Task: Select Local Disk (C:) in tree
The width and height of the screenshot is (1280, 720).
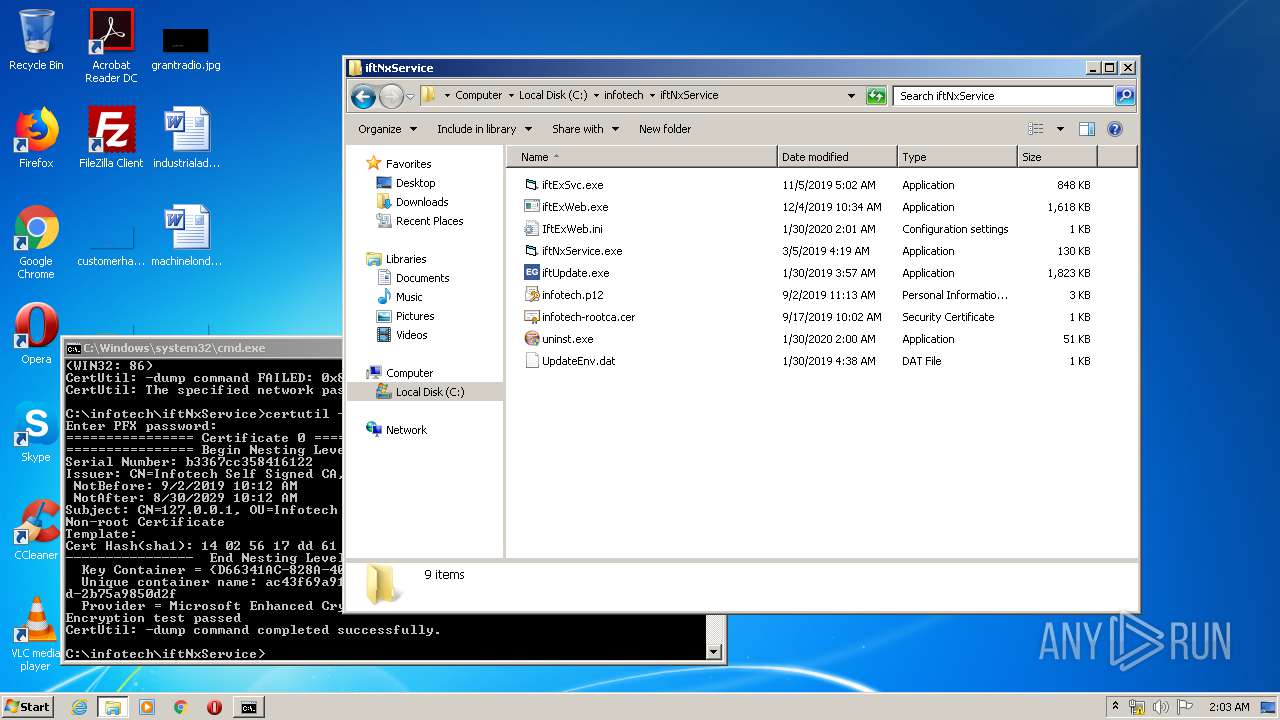Action: [430, 392]
